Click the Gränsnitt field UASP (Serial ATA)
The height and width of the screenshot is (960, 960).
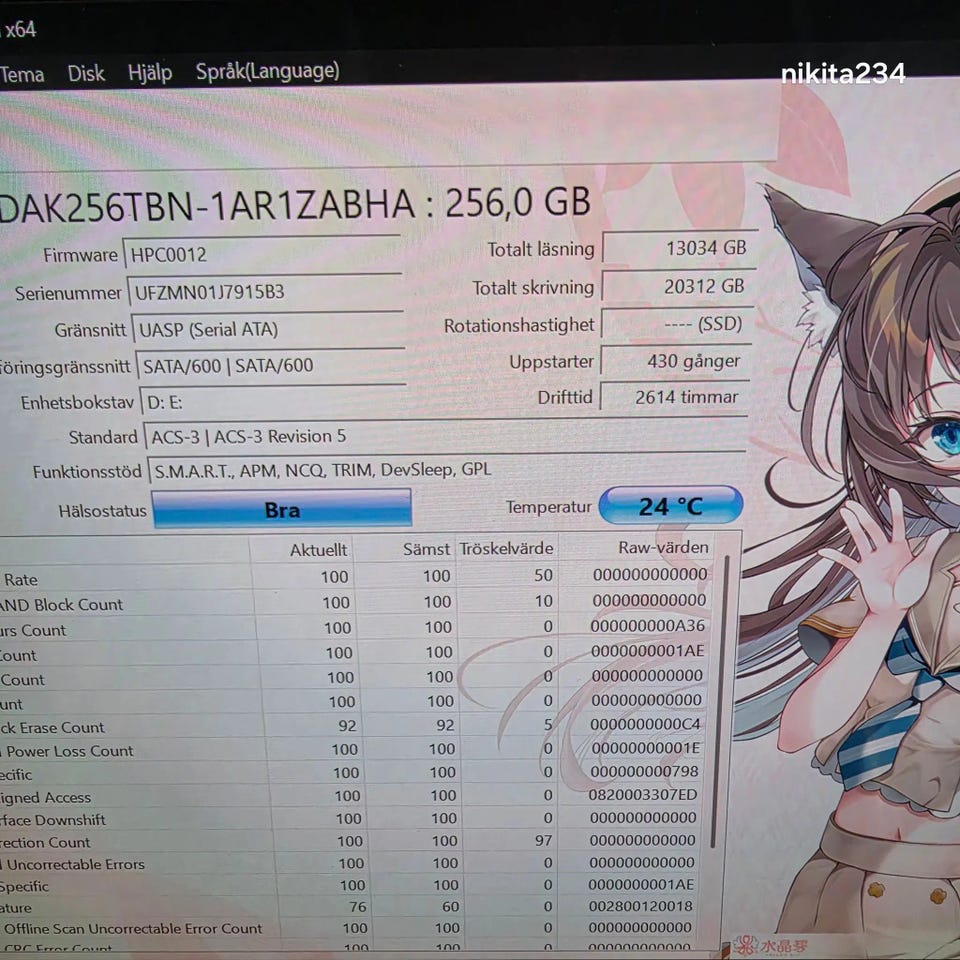point(268,329)
